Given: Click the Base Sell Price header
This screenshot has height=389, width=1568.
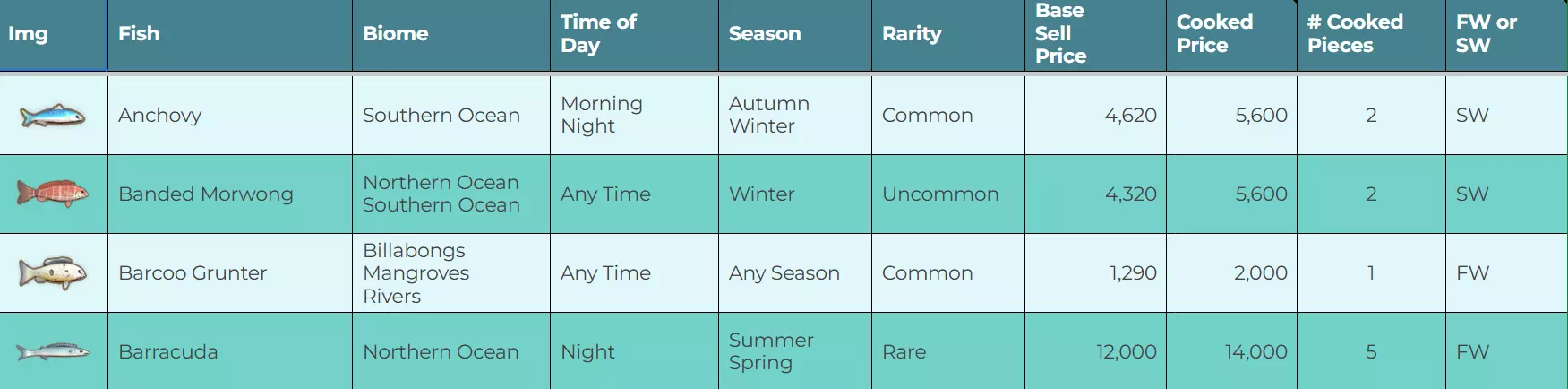Looking at the screenshot, I should 1060,34.
